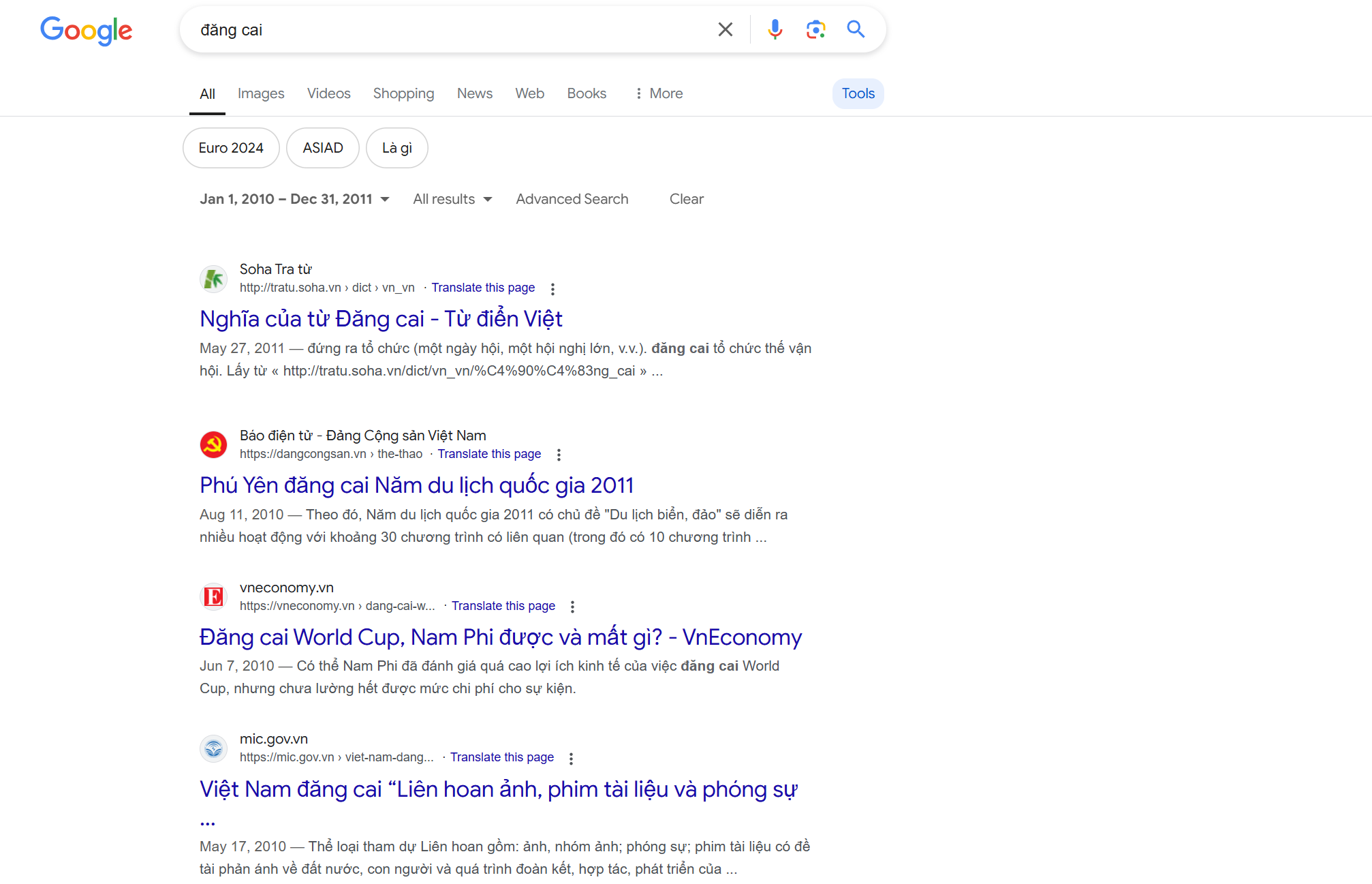Click the dangcongsan.vn › the-thao URL breadcrumb
The image size is (1372, 884).
[x=331, y=454]
